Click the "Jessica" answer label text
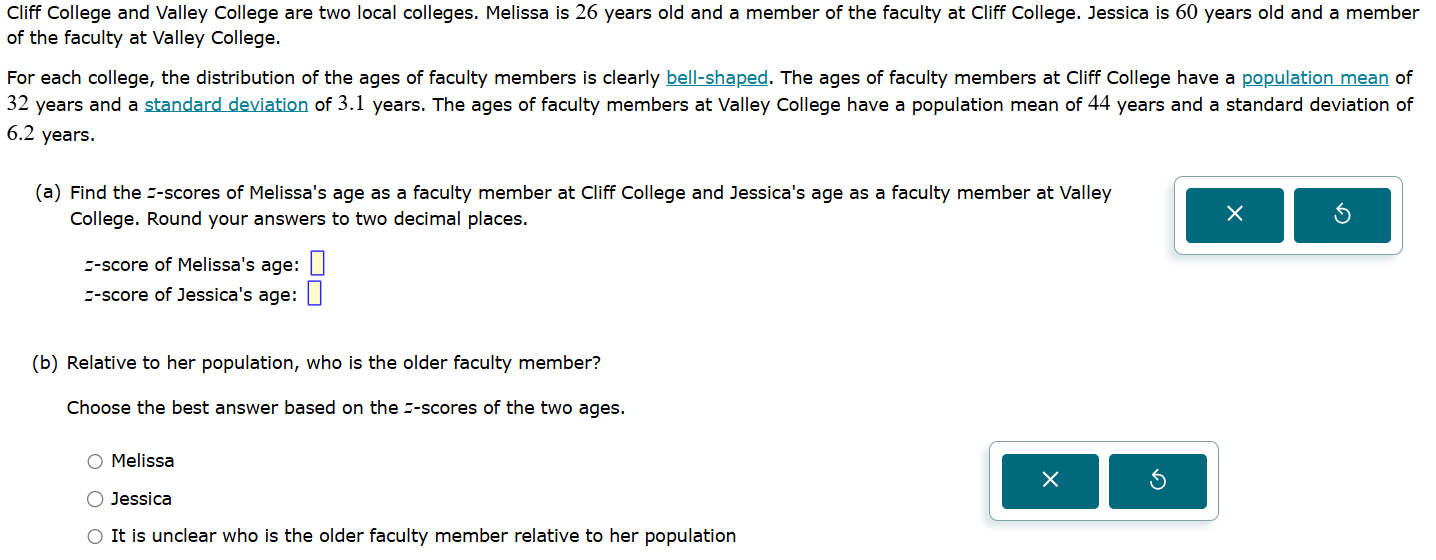1436x560 pixels. (x=141, y=499)
